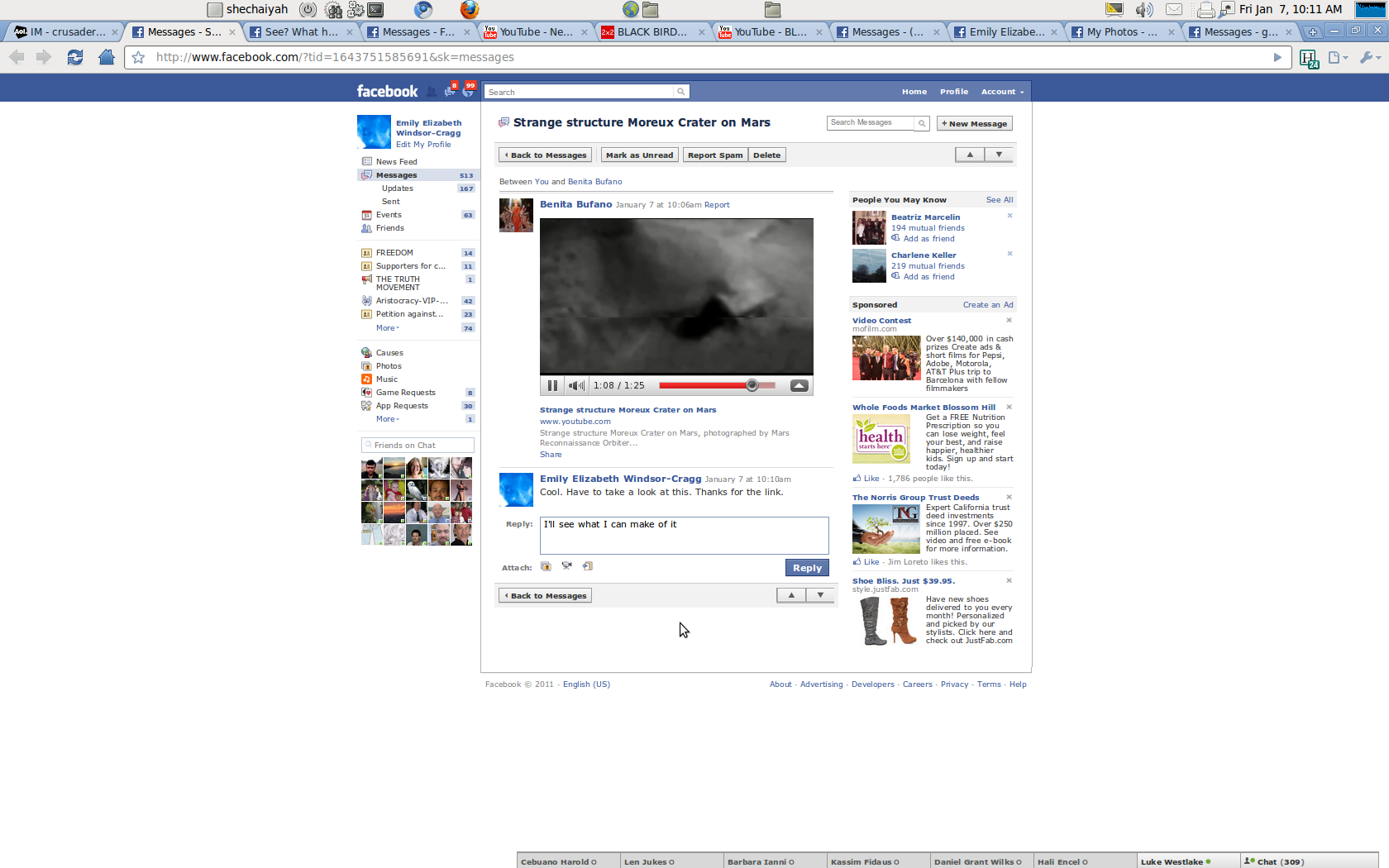
Task: Open Facebook friend requests icon
Action: click(432, 91)
